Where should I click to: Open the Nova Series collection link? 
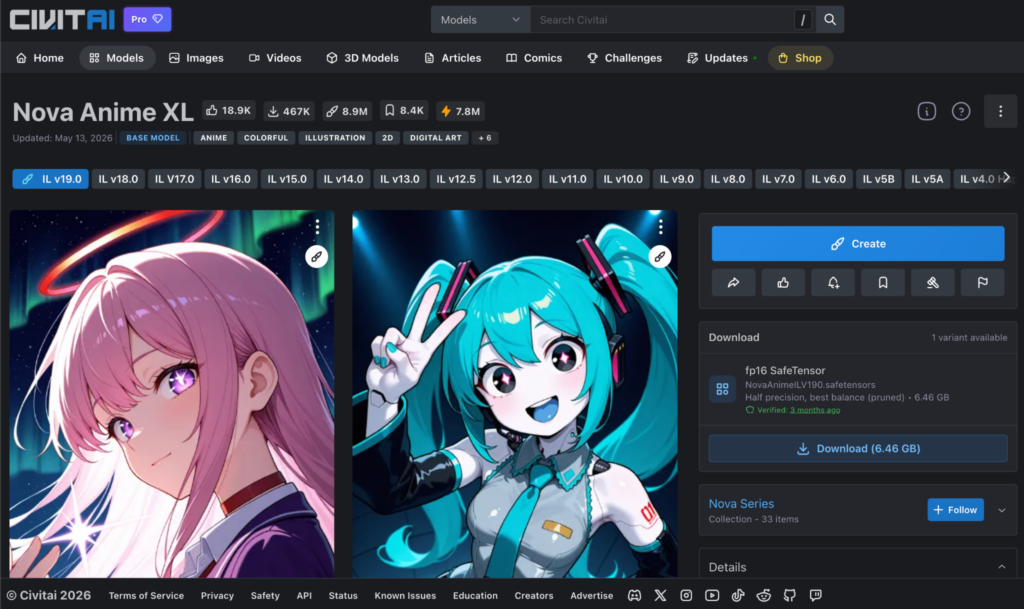741,503
